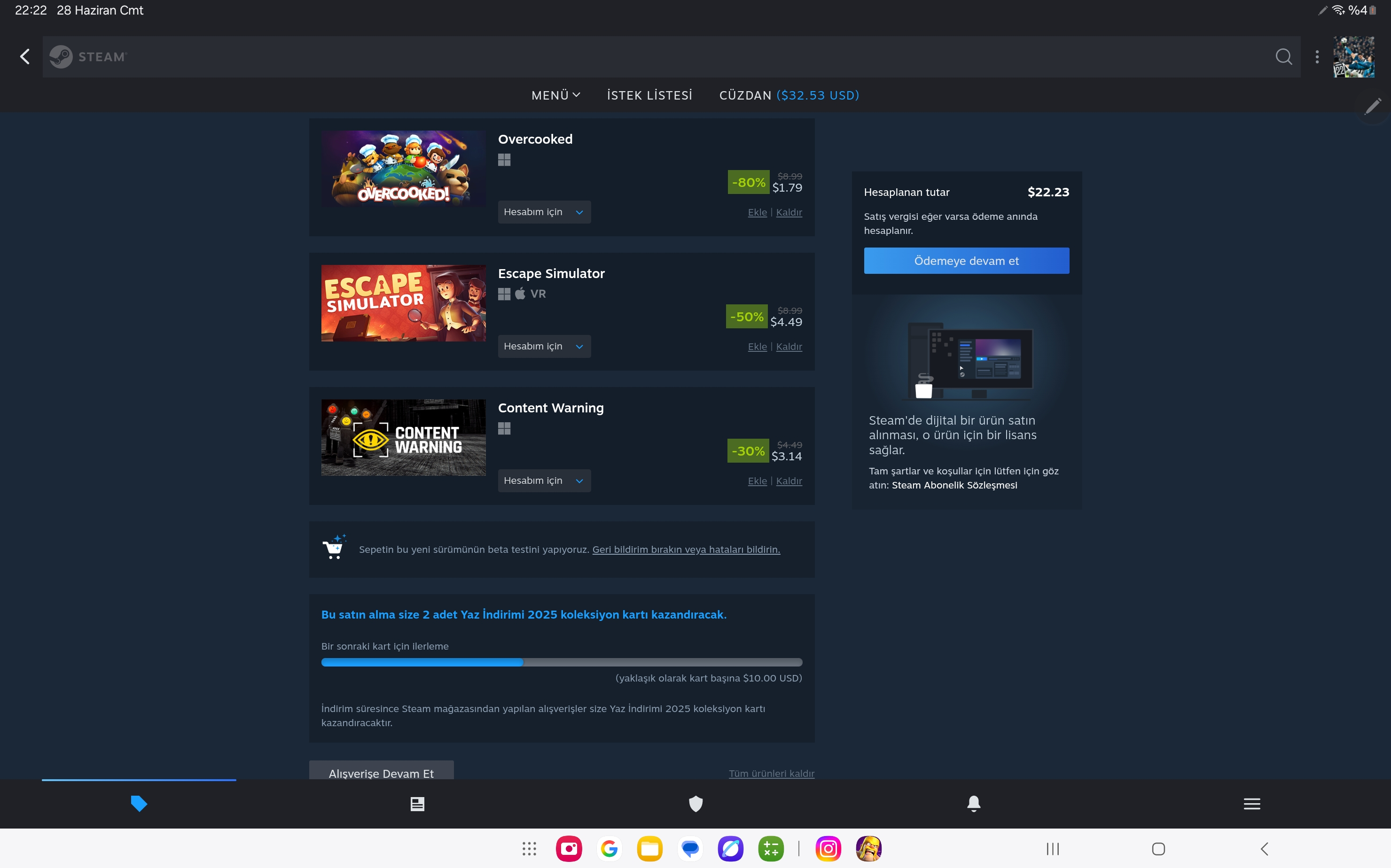Open the CÜZDAN wallet balance link
This screenshot has width=1391, height=868.
(789, 95)
